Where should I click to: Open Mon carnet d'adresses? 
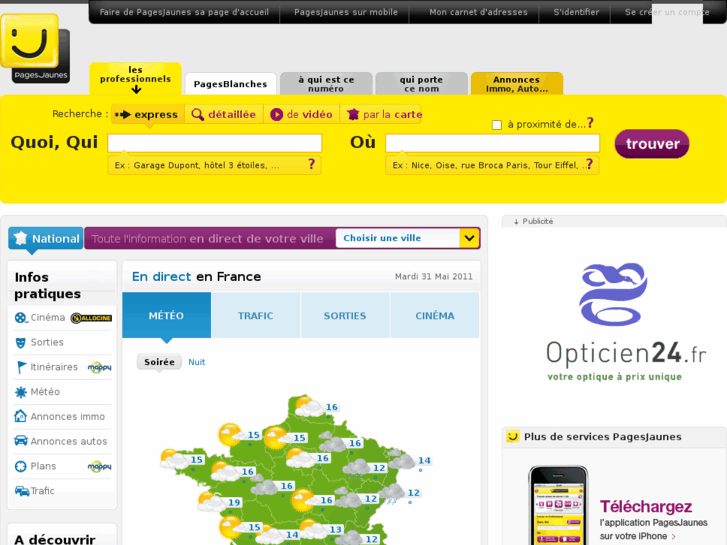tap(478, 12)
